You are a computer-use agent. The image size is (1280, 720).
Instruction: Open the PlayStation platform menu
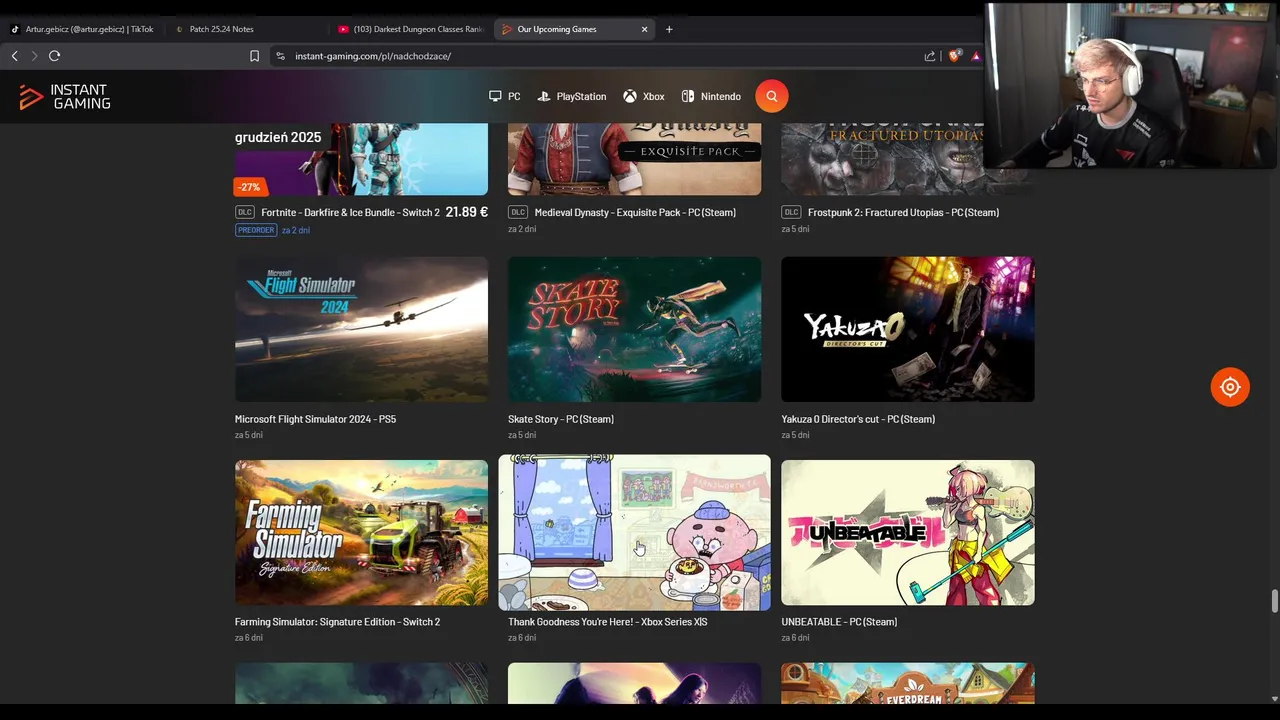tap(572, 97)
